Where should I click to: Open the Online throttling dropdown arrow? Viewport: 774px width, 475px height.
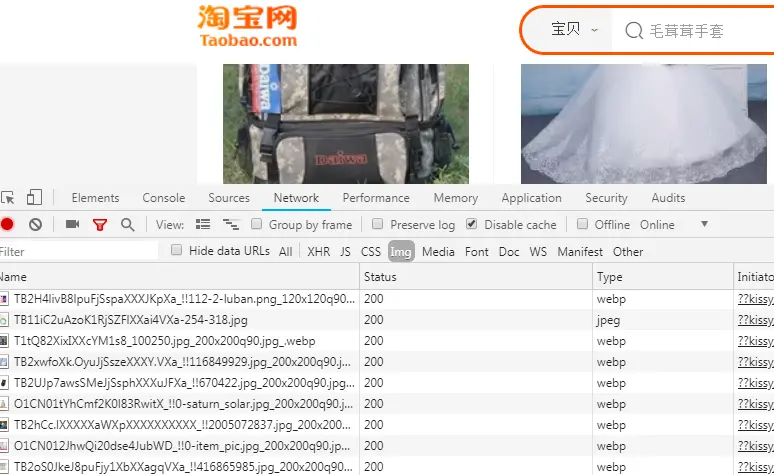pos(704,224)
